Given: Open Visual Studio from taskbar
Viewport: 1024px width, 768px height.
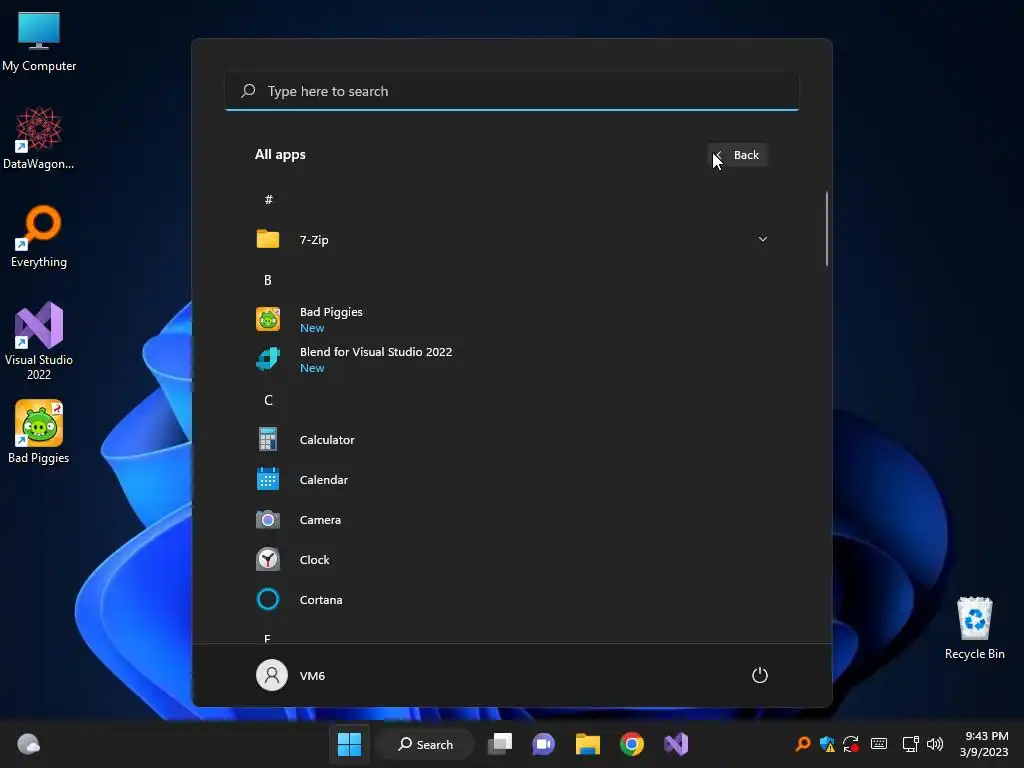Looking at the screenshot, I should pyautogui.click(x=676, y=744).
